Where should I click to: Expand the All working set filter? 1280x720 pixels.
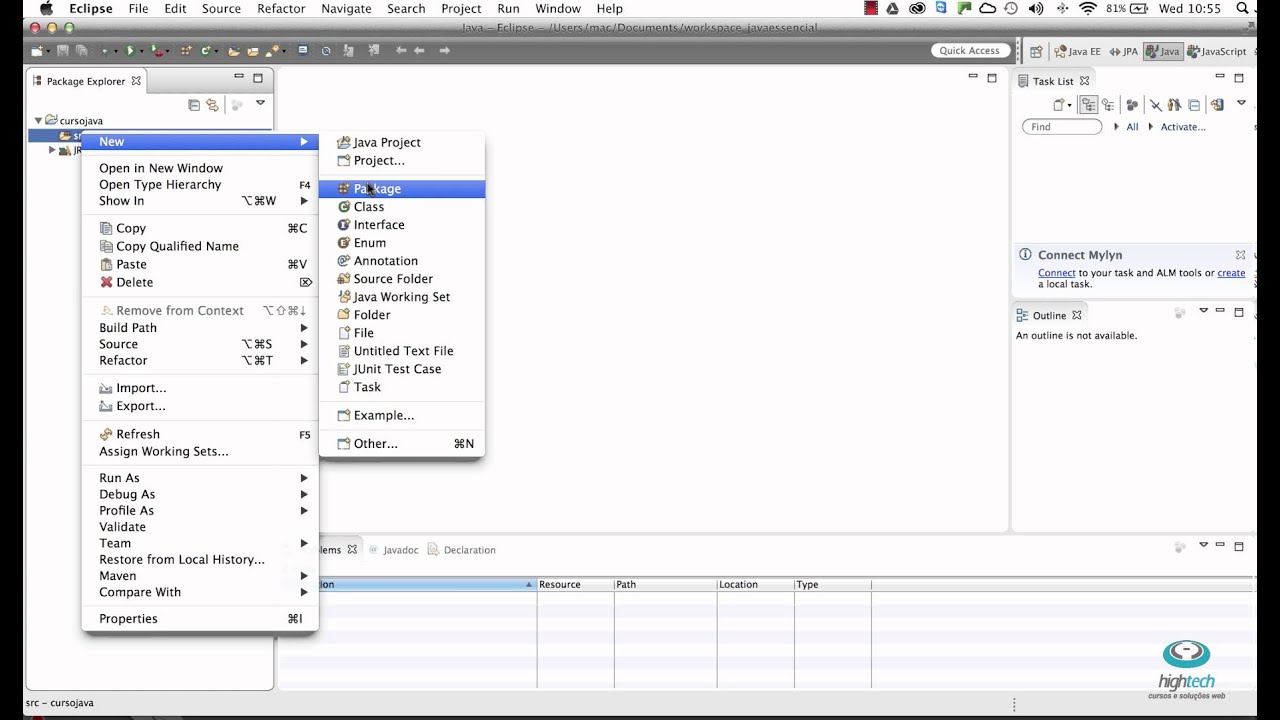[x=1116, y=127]
